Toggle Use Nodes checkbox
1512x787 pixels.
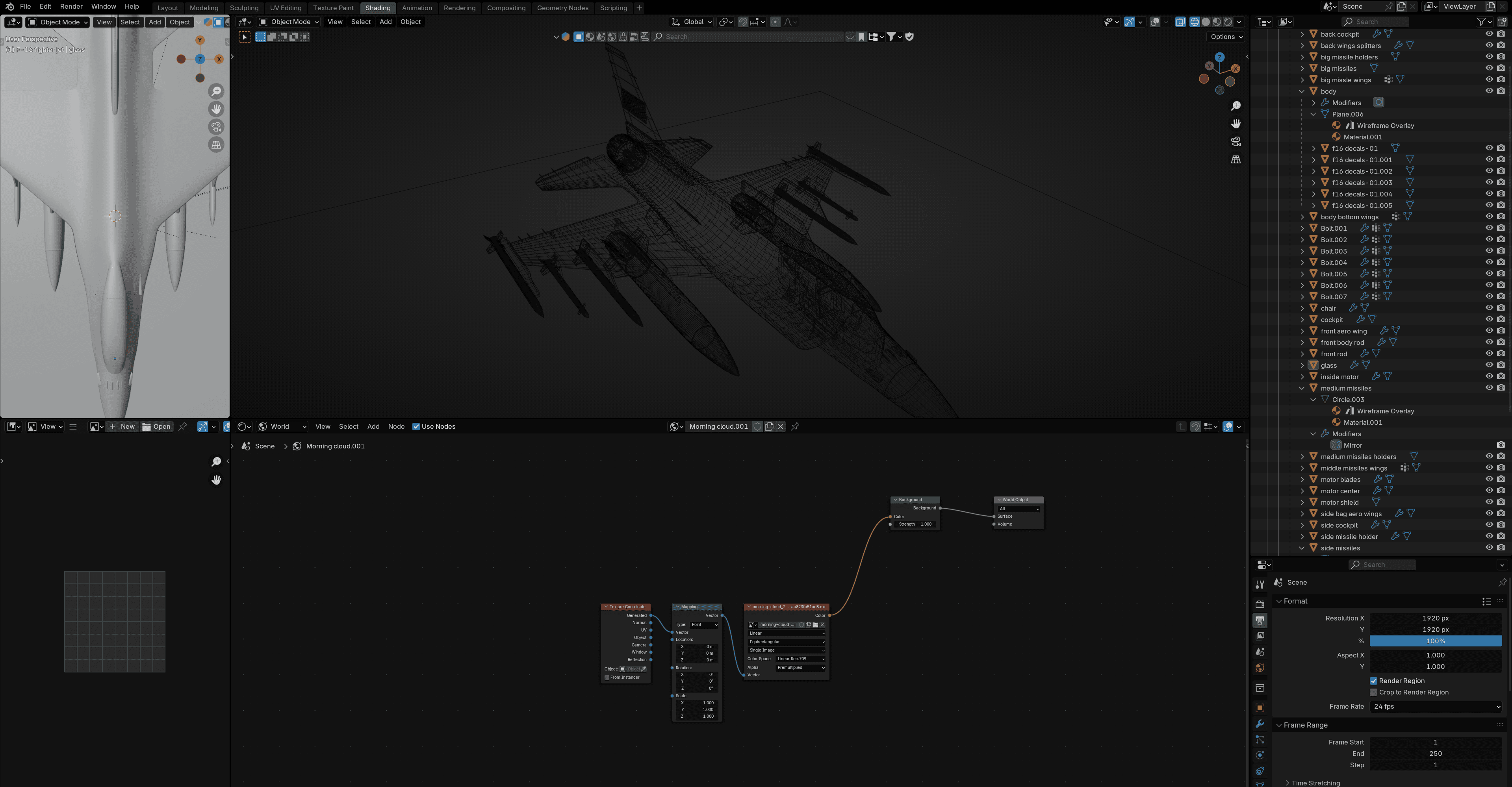coord(416,427)
